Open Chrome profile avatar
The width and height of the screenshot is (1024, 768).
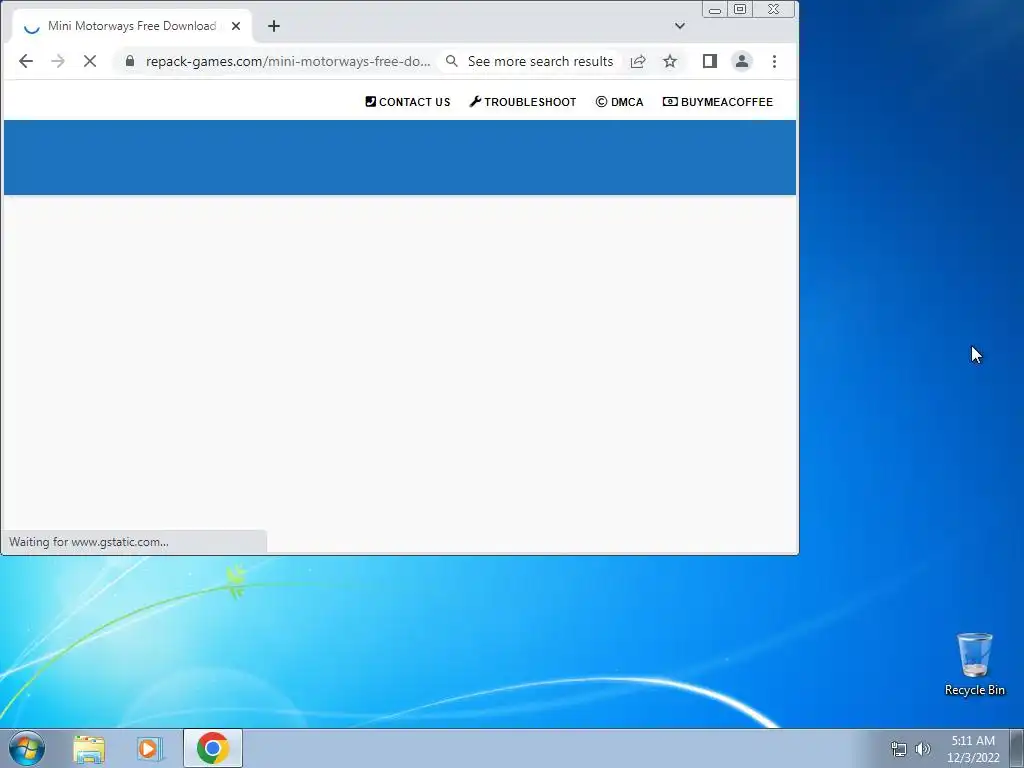(742, 61)
